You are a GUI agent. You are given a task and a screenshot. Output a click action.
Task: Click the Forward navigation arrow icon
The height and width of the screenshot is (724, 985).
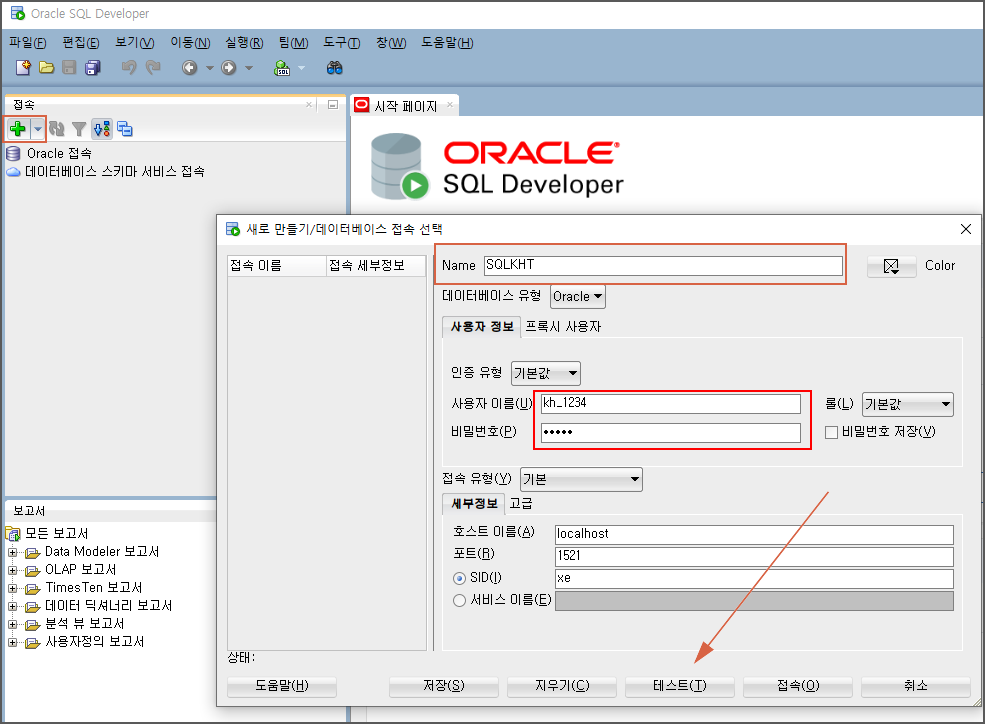[229, 67]
